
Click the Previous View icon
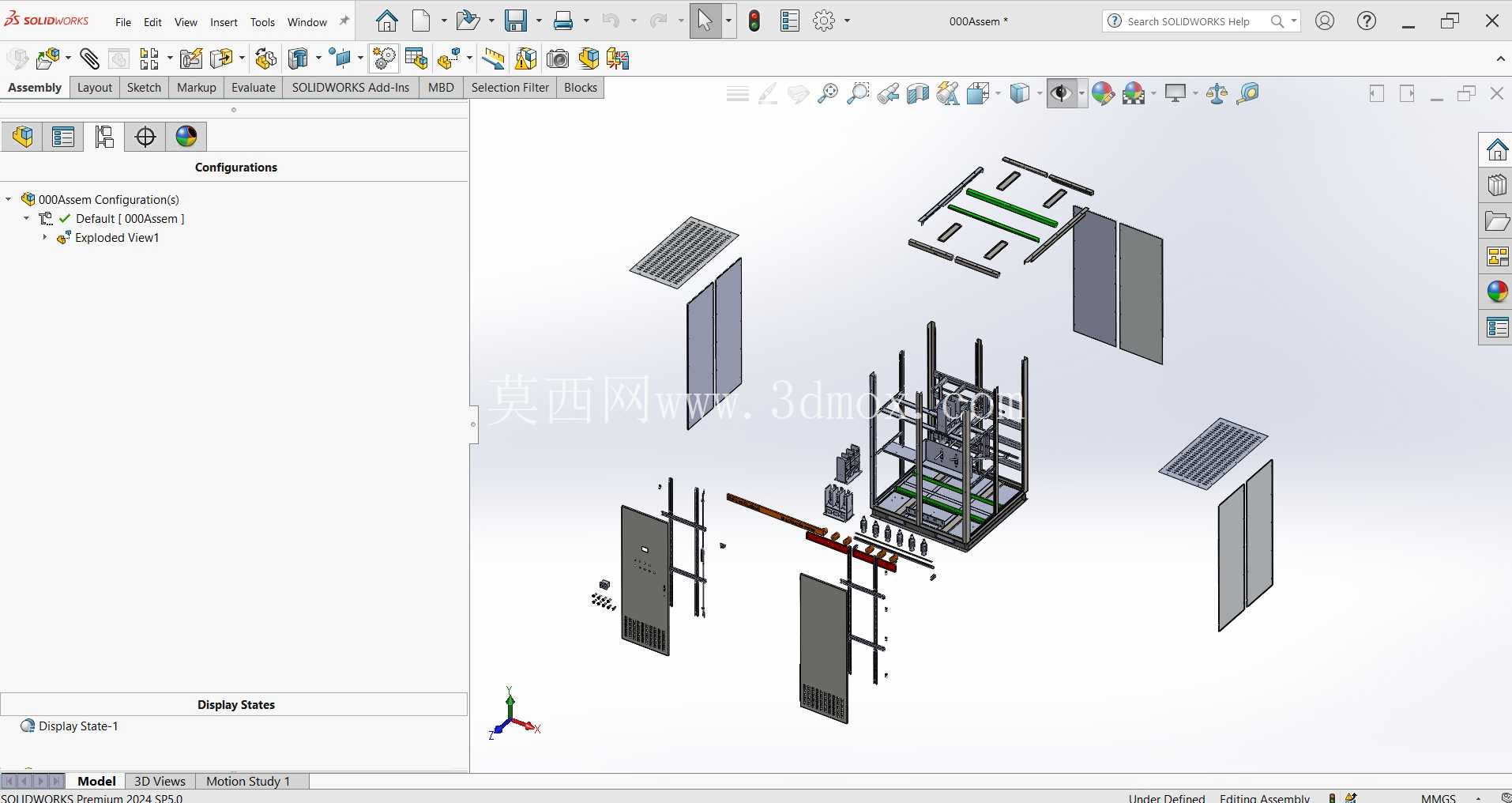point(888,93)
